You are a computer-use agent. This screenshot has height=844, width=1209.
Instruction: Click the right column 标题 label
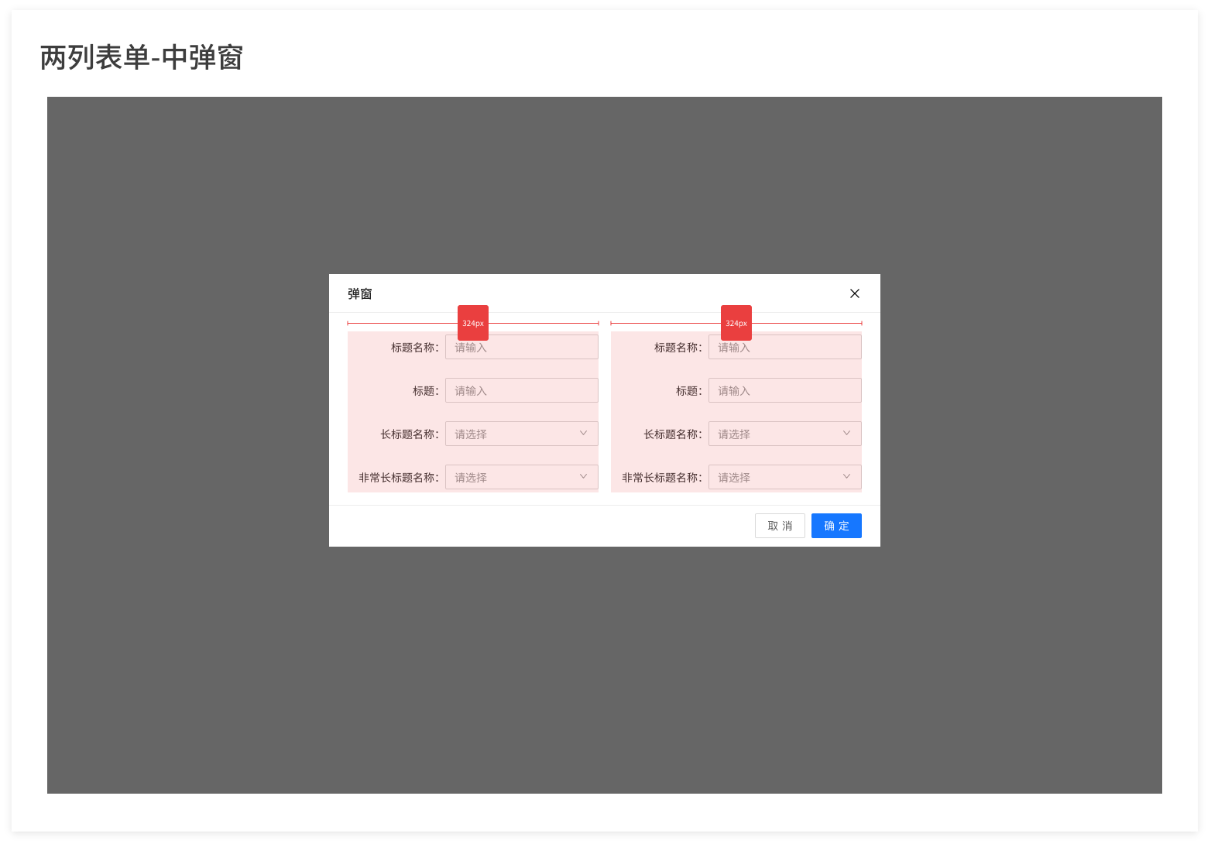click(x=688, y=391)
